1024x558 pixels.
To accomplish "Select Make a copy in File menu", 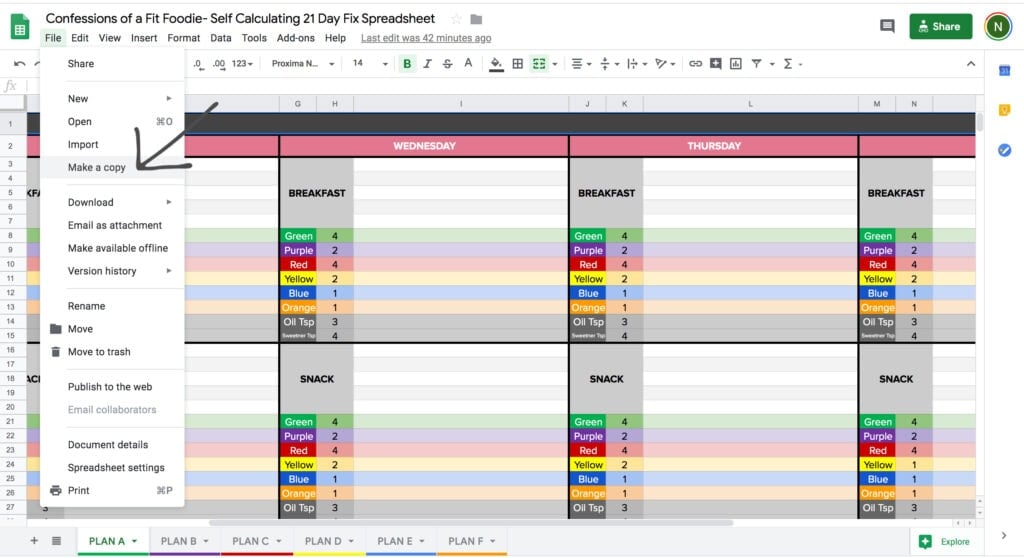I will coord(112,167).
